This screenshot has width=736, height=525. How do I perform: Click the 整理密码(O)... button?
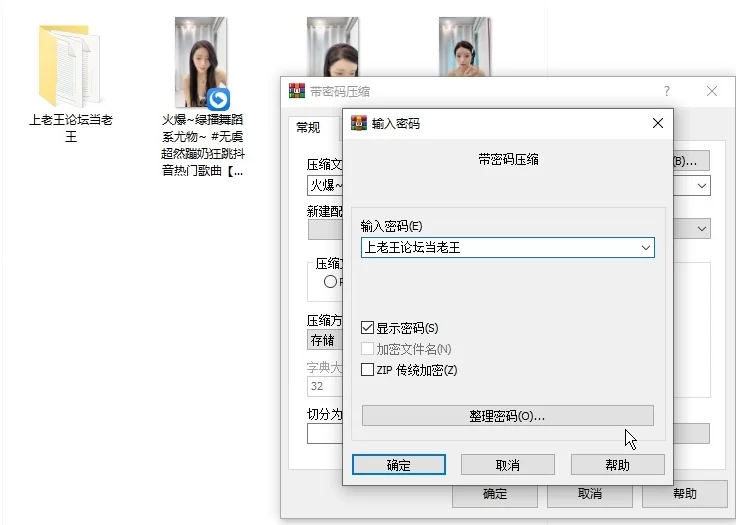[x=507, y=416]
